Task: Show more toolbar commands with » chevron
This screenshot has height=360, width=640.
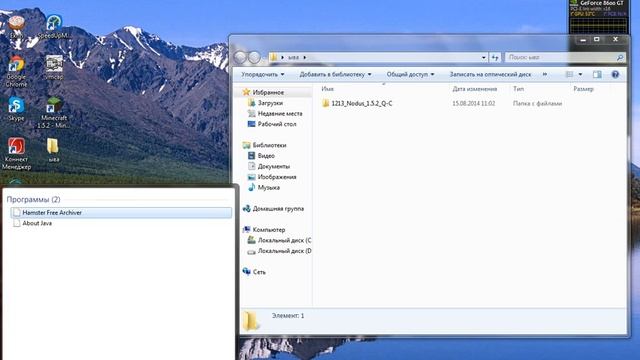Action: [544, 74]
